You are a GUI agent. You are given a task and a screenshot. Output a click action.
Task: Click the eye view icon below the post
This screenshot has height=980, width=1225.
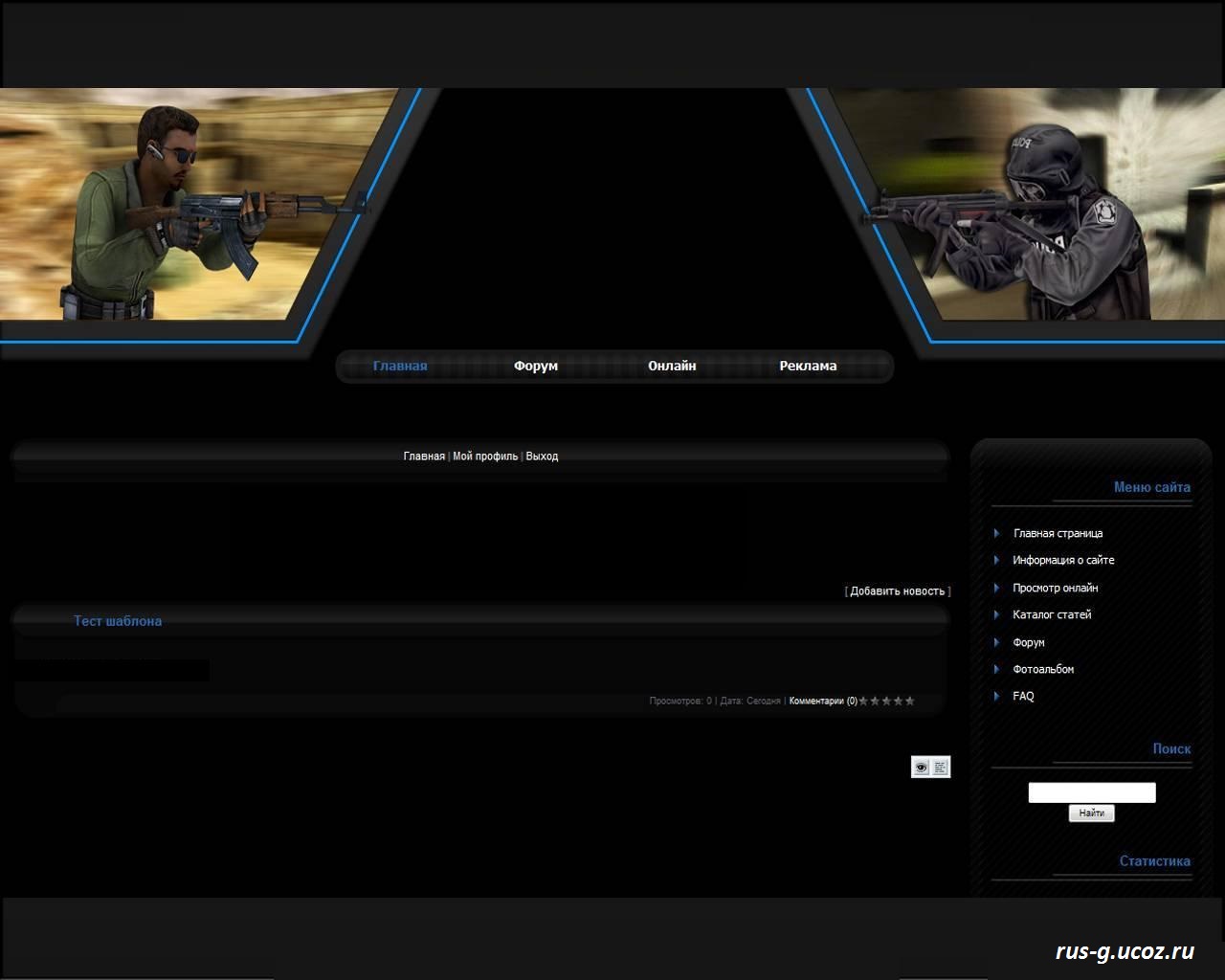tap(921, 767)
